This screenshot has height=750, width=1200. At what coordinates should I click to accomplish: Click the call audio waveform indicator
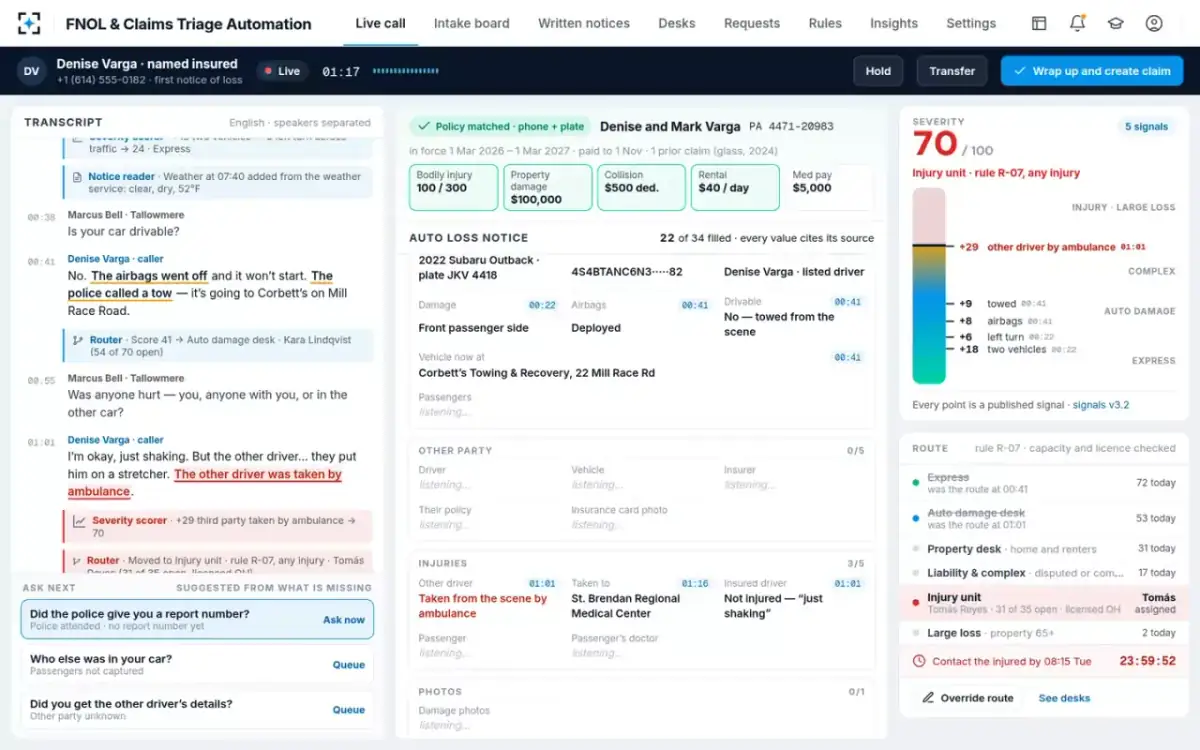[405, 71]
